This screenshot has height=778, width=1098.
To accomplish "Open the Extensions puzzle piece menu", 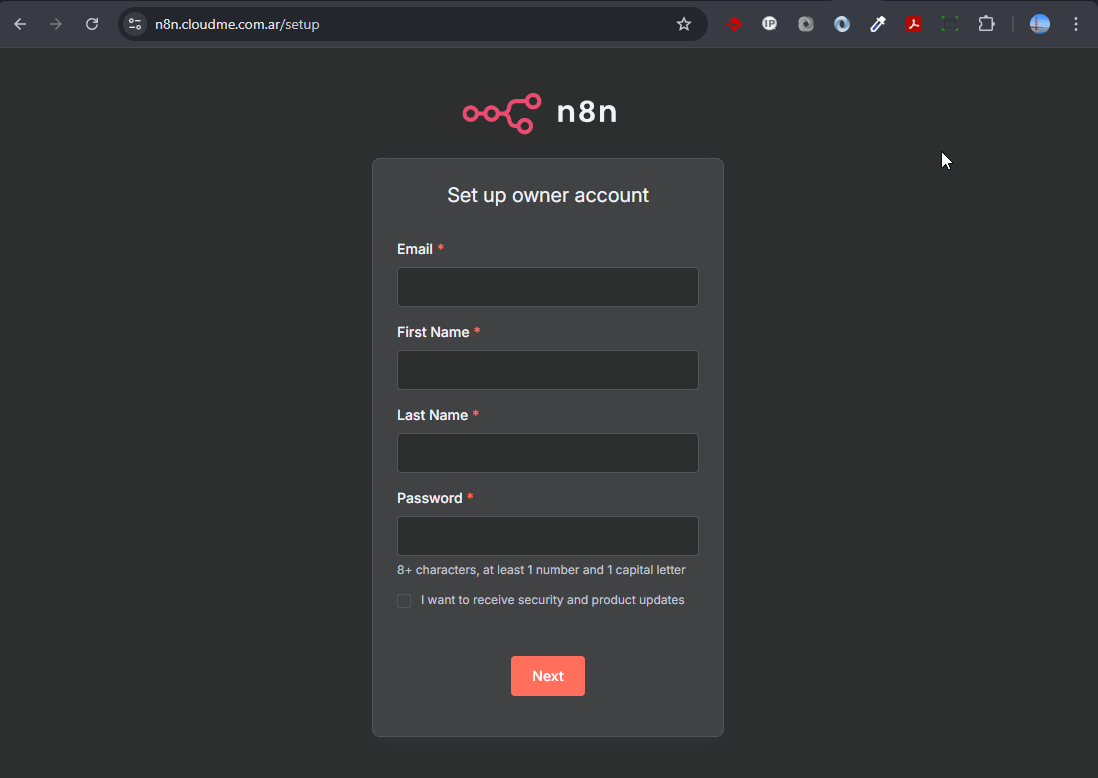I will coord(986,24).
